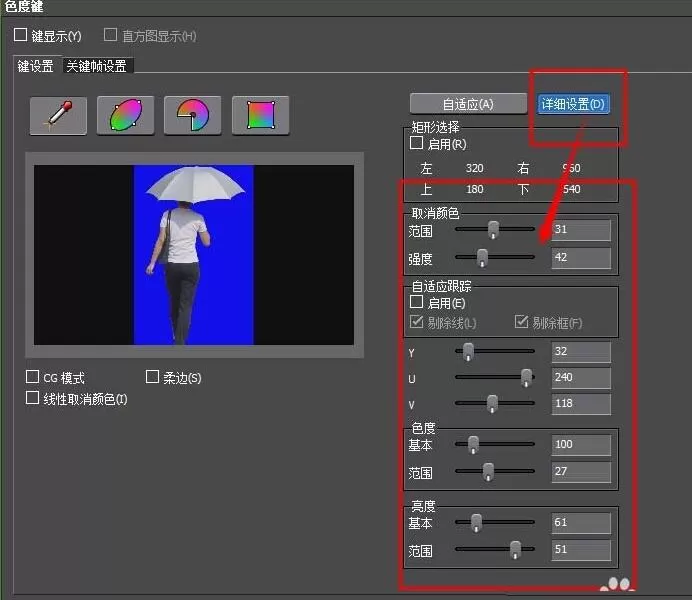This screenshot has width=692, height=600.
Task: Enable 自适应跟踪 启用(E) checkbox
Action: 416,302
